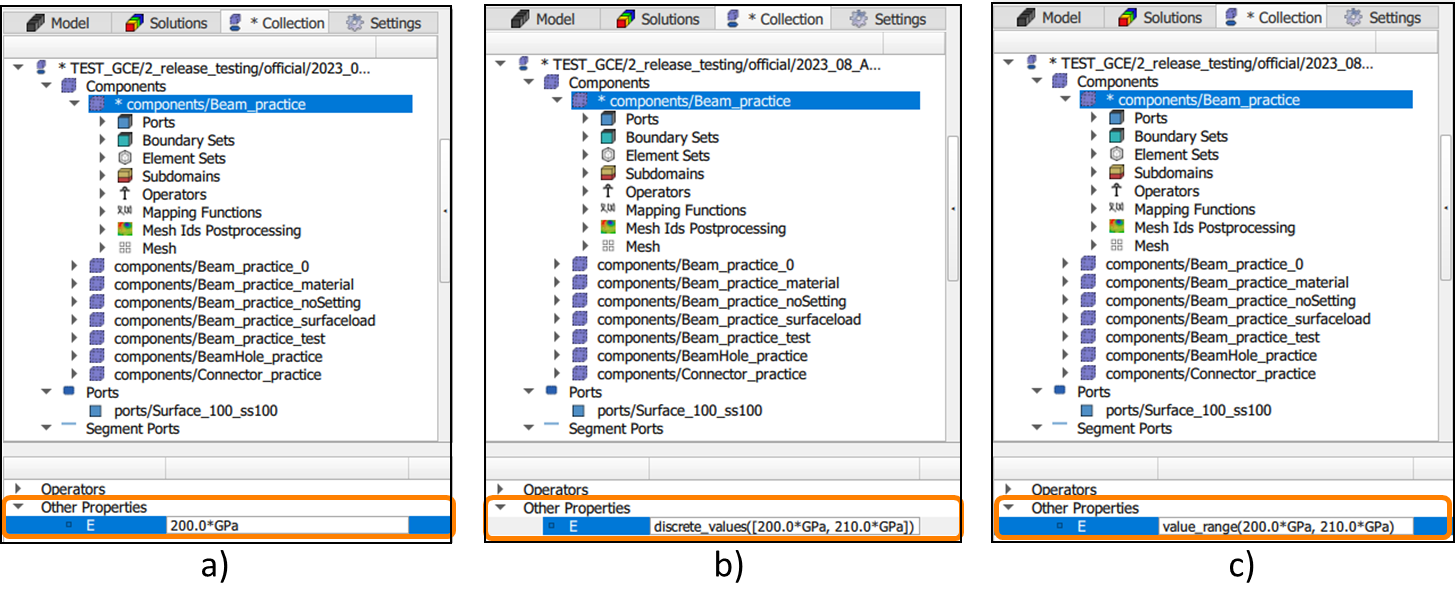Open the Model tab in panel a
Image resolution: width=1455 pixels, height=610 pixels.
point(57,22)
